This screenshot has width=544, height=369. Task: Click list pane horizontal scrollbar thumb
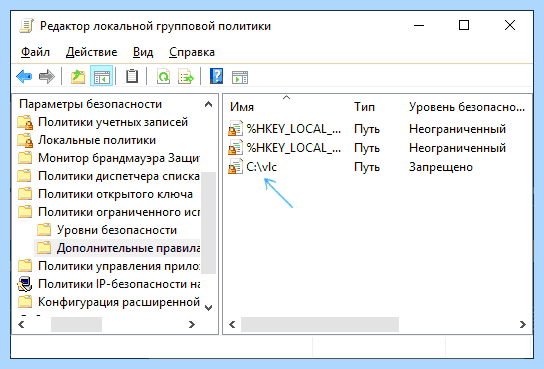(320, 325)
